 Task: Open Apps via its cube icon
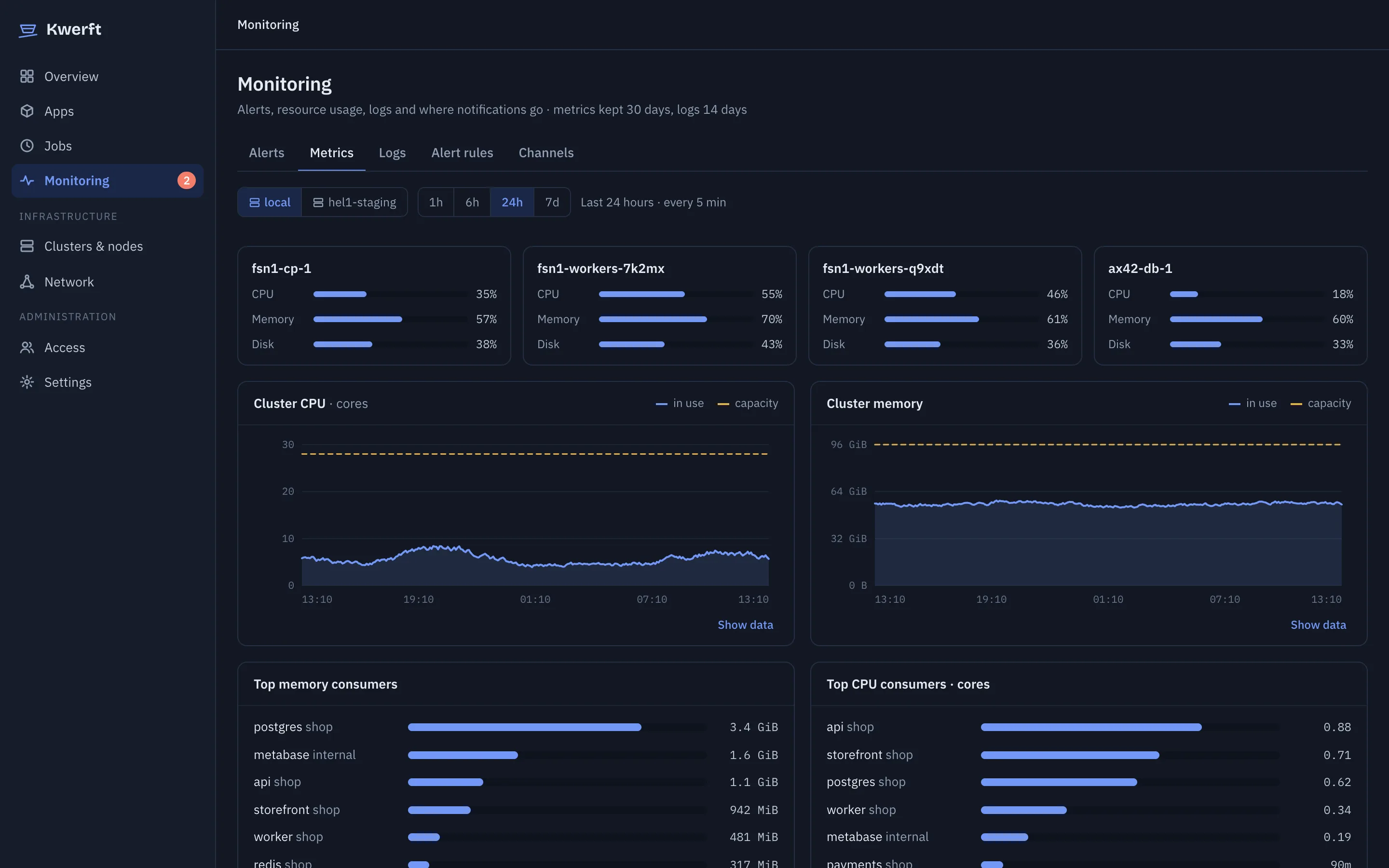27,111
